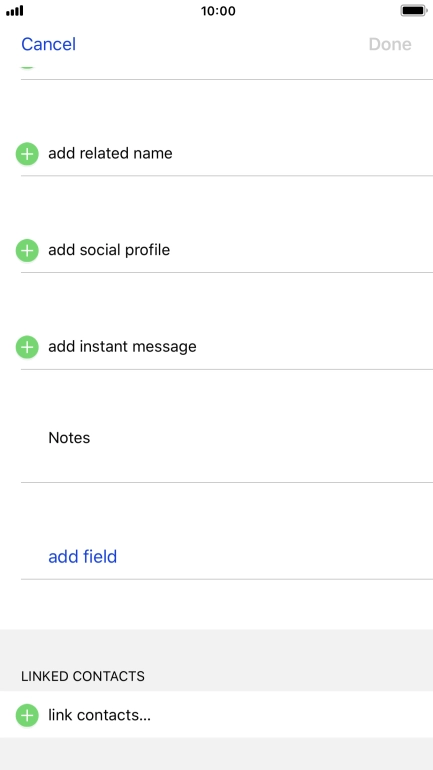Choose the link contacts... row text
Image resolution: width=433 pixels, height=770 pixels.
[99, 715]
